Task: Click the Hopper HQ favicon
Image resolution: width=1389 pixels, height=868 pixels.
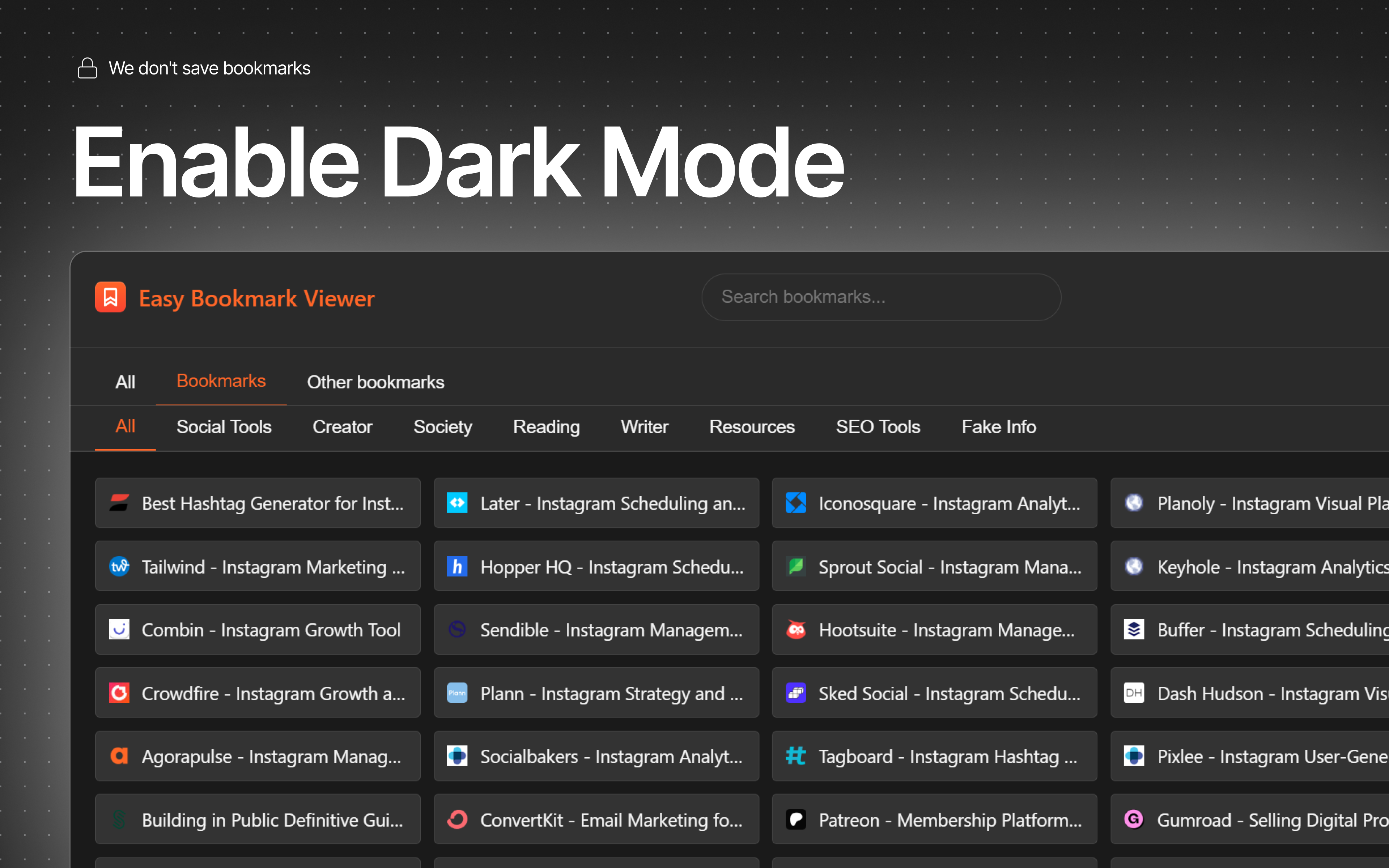Action: point(457,567)
